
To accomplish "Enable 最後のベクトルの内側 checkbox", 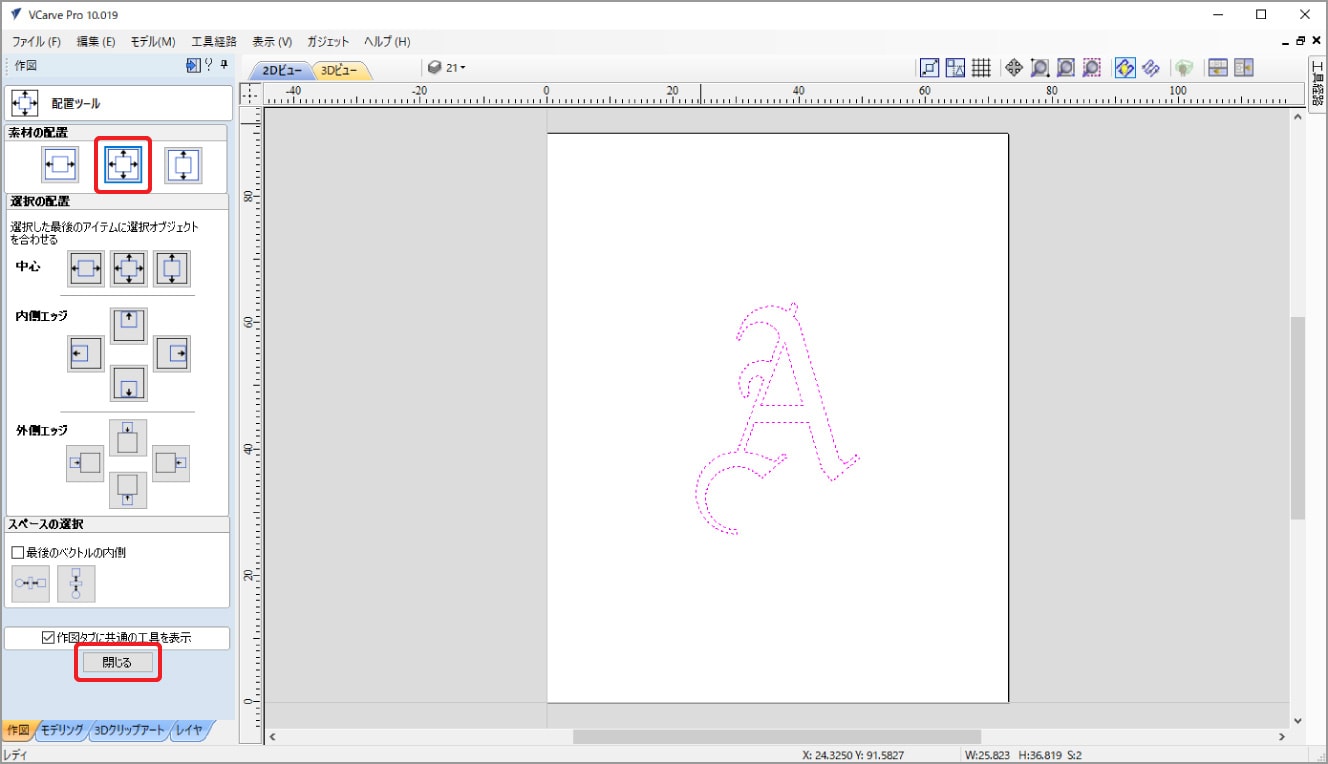I will coord(17,552).
